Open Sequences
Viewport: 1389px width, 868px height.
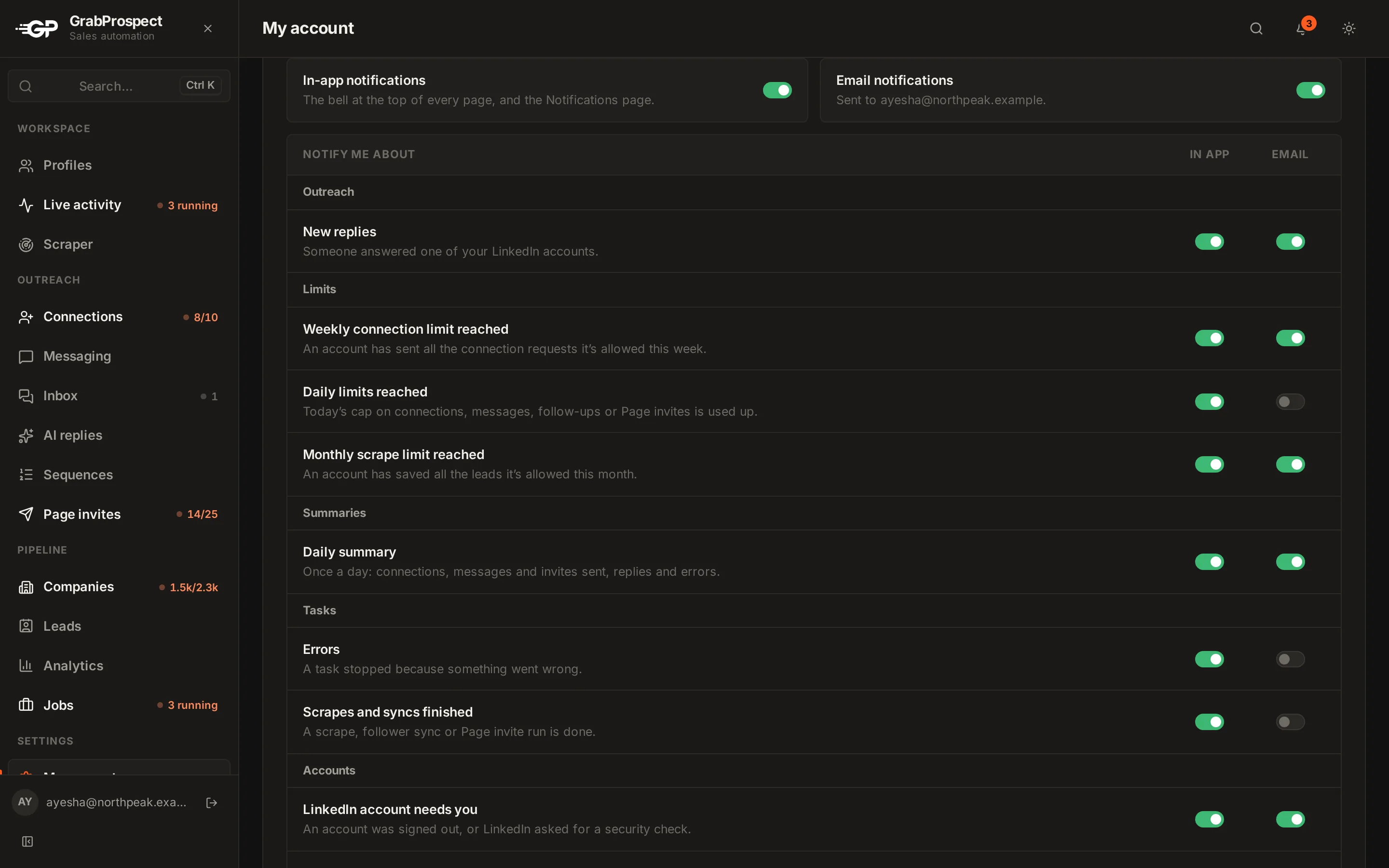(x=119, y=475)
